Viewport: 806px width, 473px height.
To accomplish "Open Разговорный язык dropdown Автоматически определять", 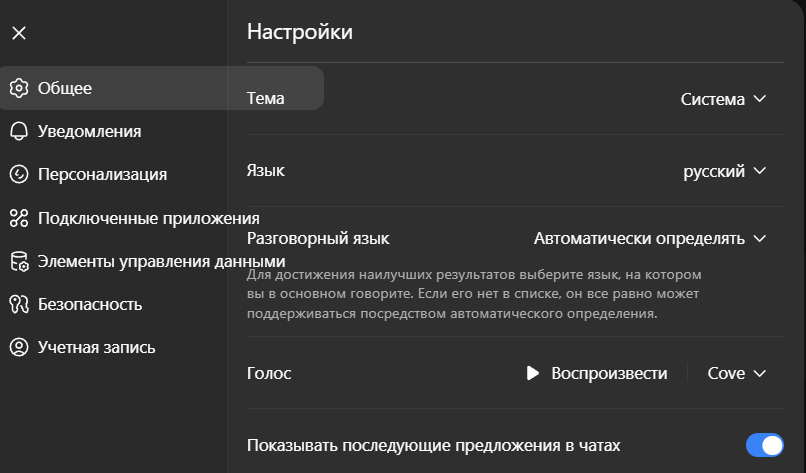I will click(x=650, y=239).
